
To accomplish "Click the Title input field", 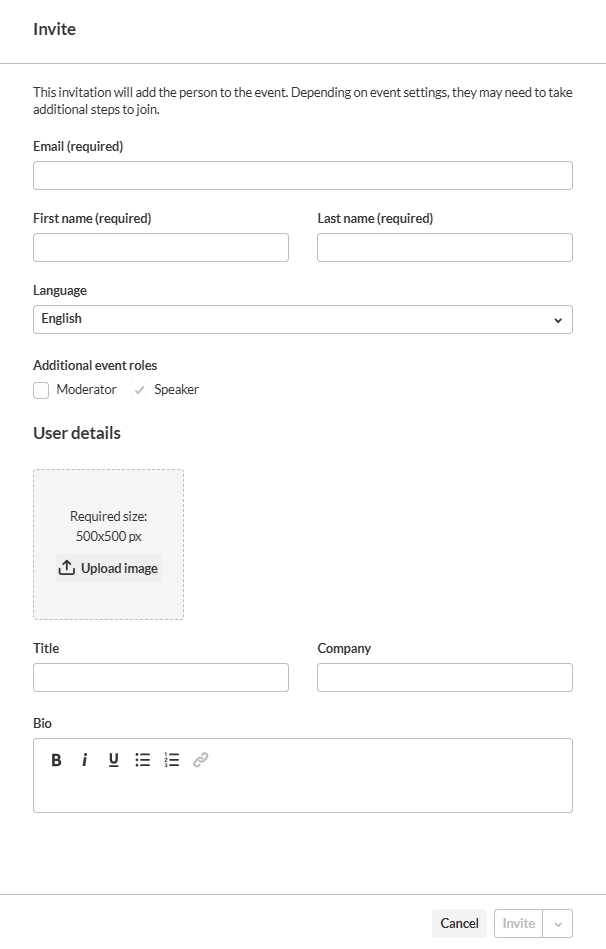I will (x=160, y=678).
